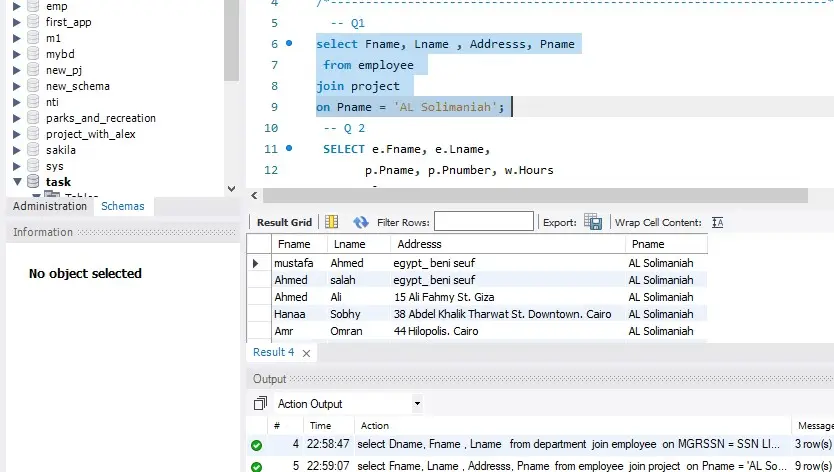The image size is (834, 472).
Task: Copy action output icon
Action: [260, 404]
